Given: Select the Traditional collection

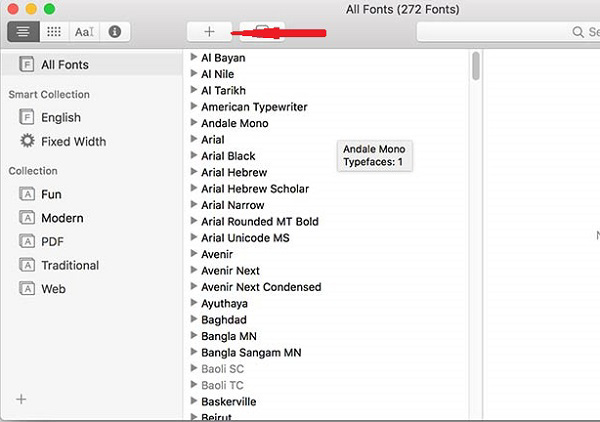Looking at the screenshot, I should pos(69,265).
